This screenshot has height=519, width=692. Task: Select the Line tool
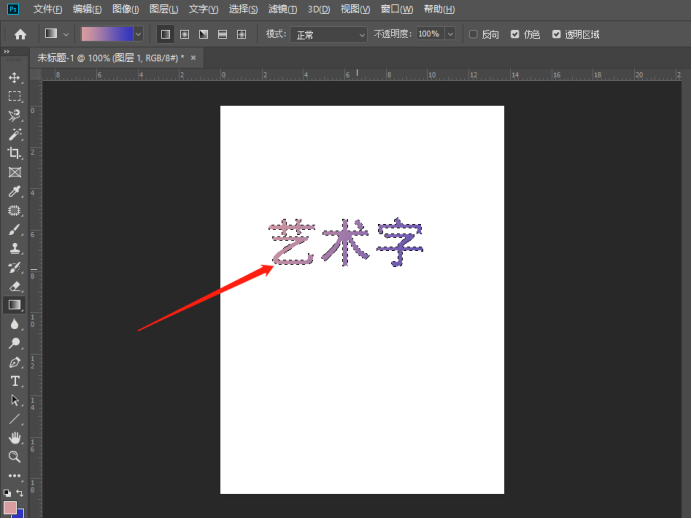point(14,419)
